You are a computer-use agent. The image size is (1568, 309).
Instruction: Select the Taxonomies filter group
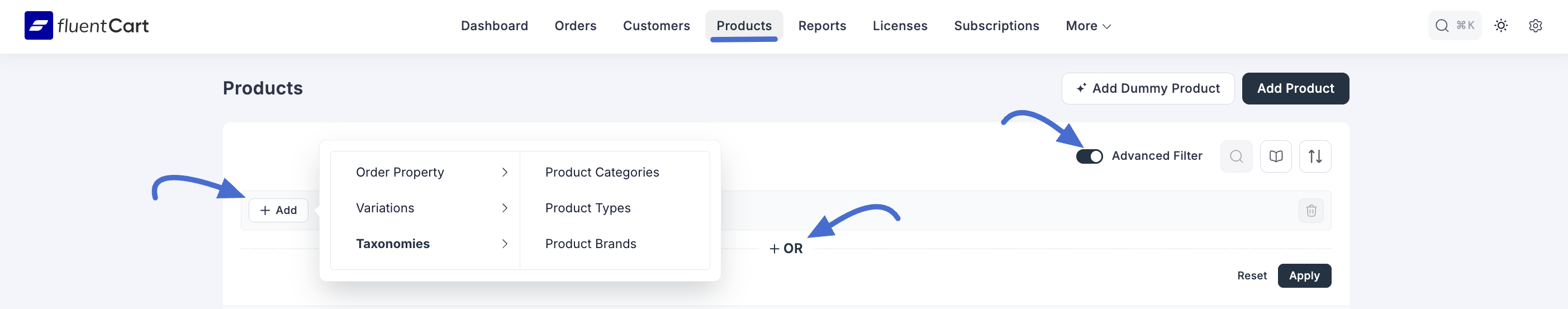click(431, 244)
